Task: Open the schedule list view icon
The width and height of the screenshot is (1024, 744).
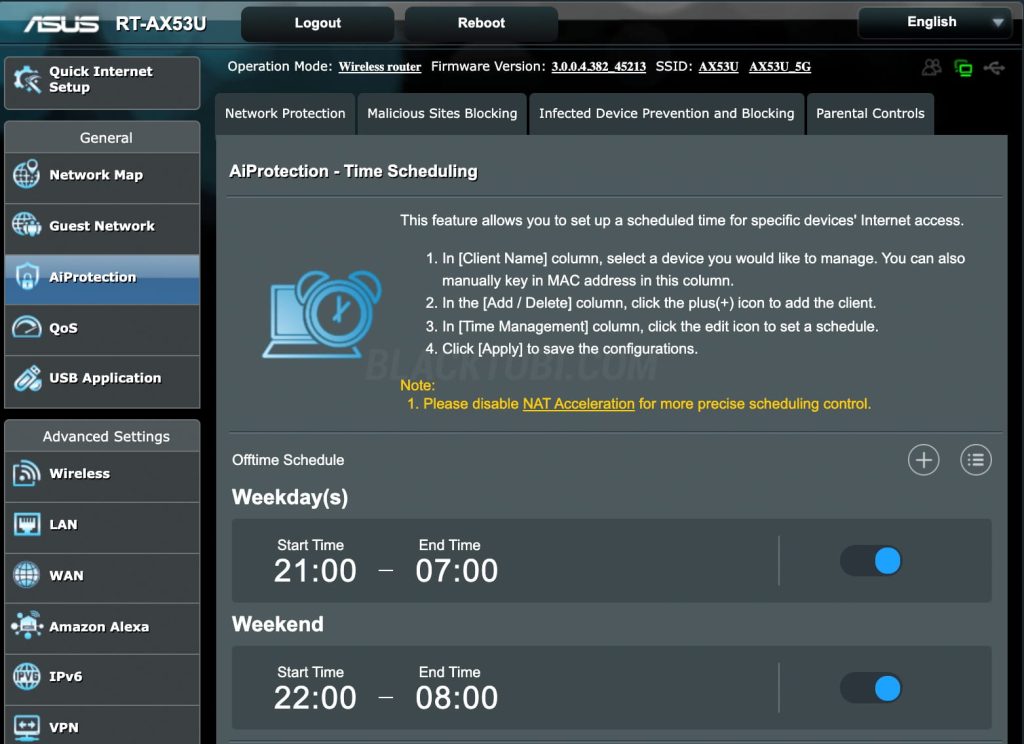Action: coord(976,460)
